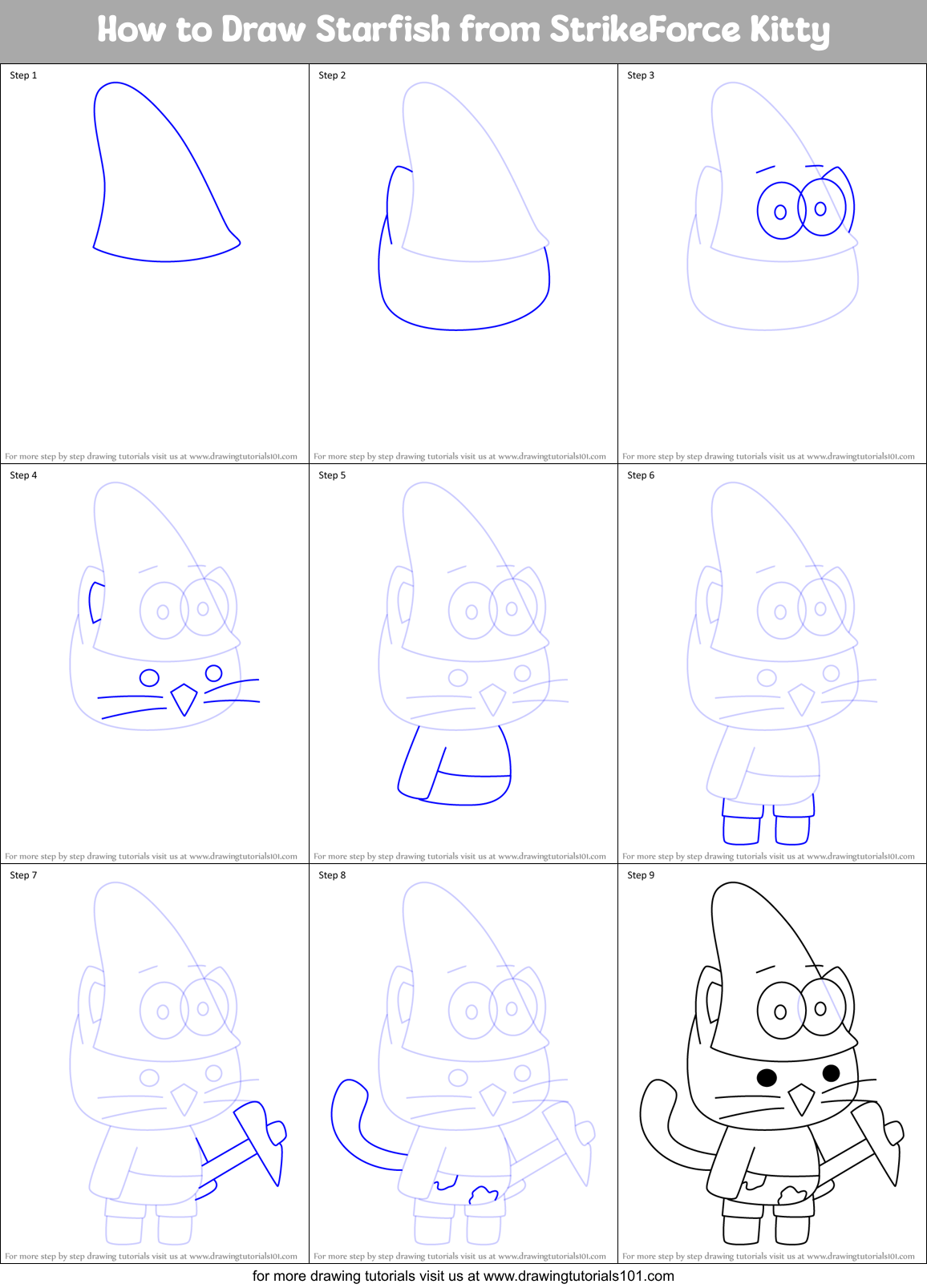Screen dimensions: 927x1288
Task: Select the Step 5 drawing panel
Action: point(463,664)
